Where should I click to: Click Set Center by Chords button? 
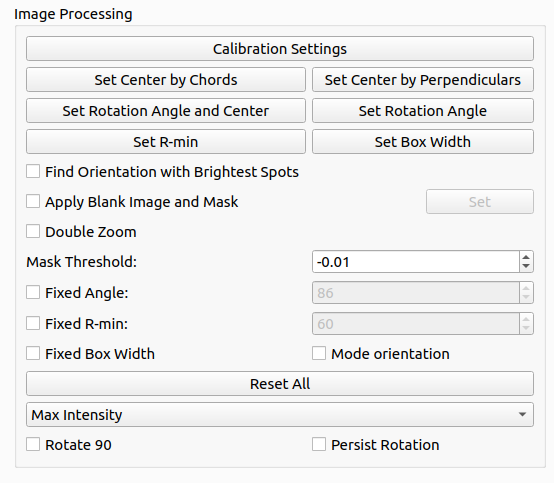166,79
